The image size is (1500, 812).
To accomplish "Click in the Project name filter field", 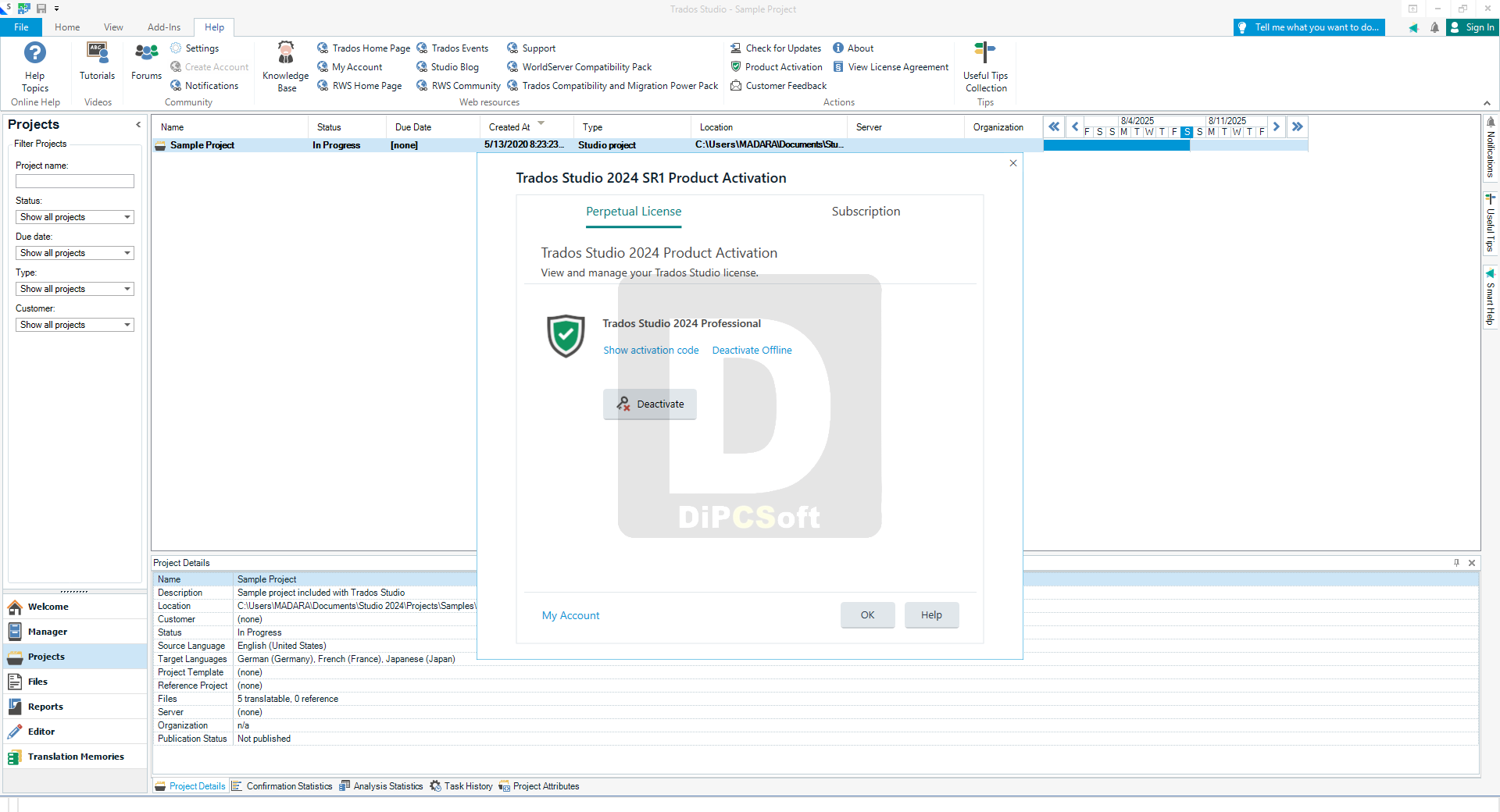I will click(x=75, y=181).
